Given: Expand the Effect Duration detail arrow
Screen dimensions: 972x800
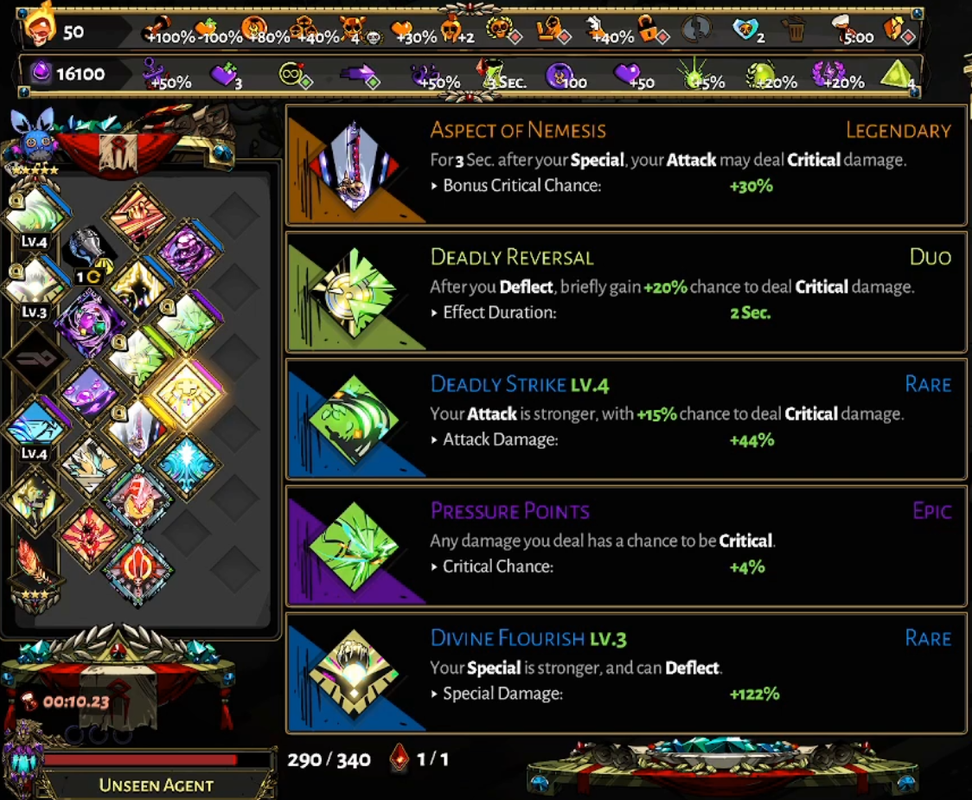Looking at the screenshot, I should click(434, 313).
